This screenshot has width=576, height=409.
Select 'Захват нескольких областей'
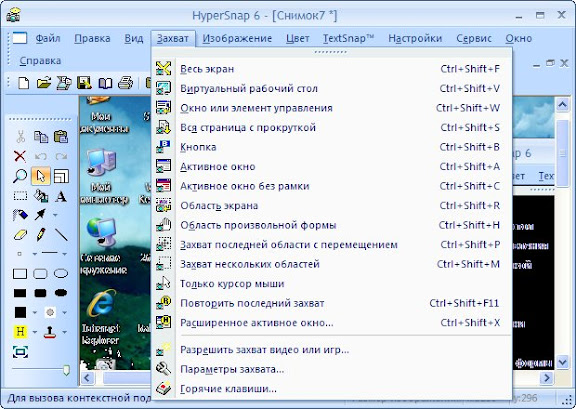coord(331,264)
